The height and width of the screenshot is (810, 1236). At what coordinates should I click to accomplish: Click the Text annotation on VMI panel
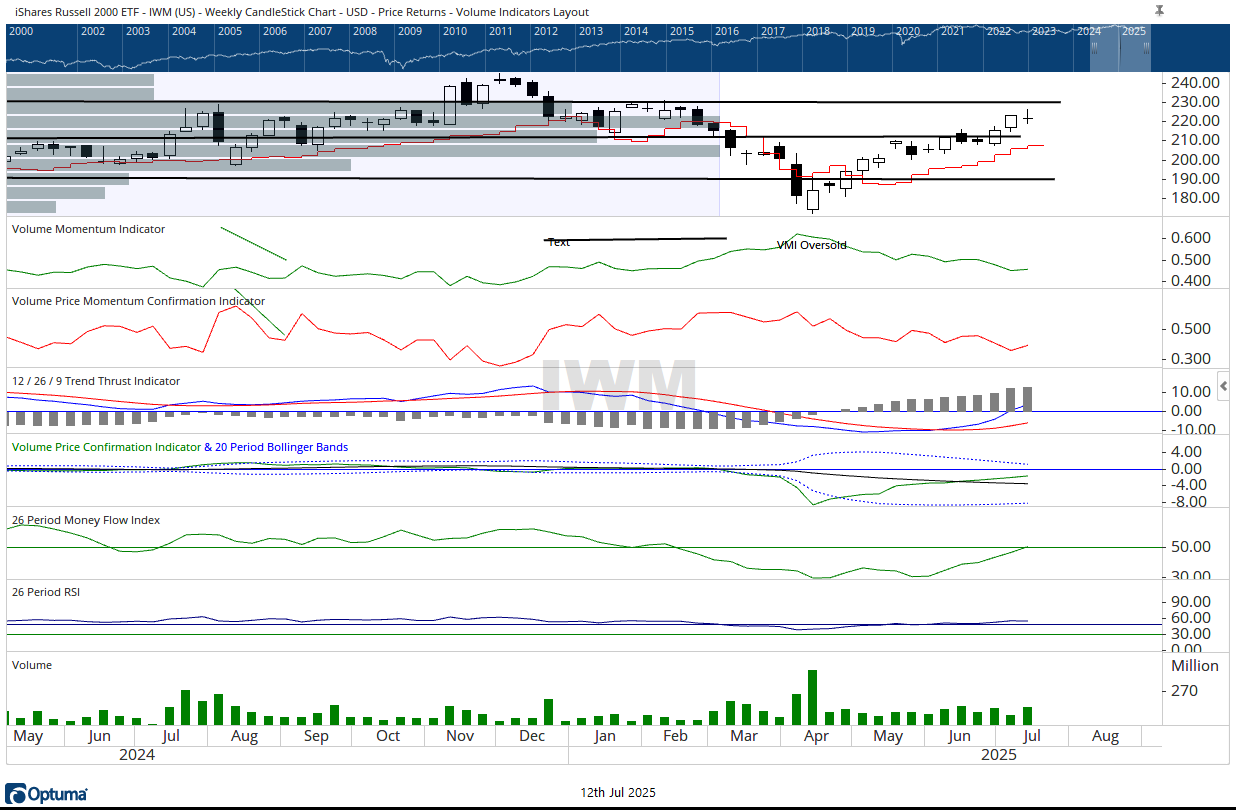(559, 242)
